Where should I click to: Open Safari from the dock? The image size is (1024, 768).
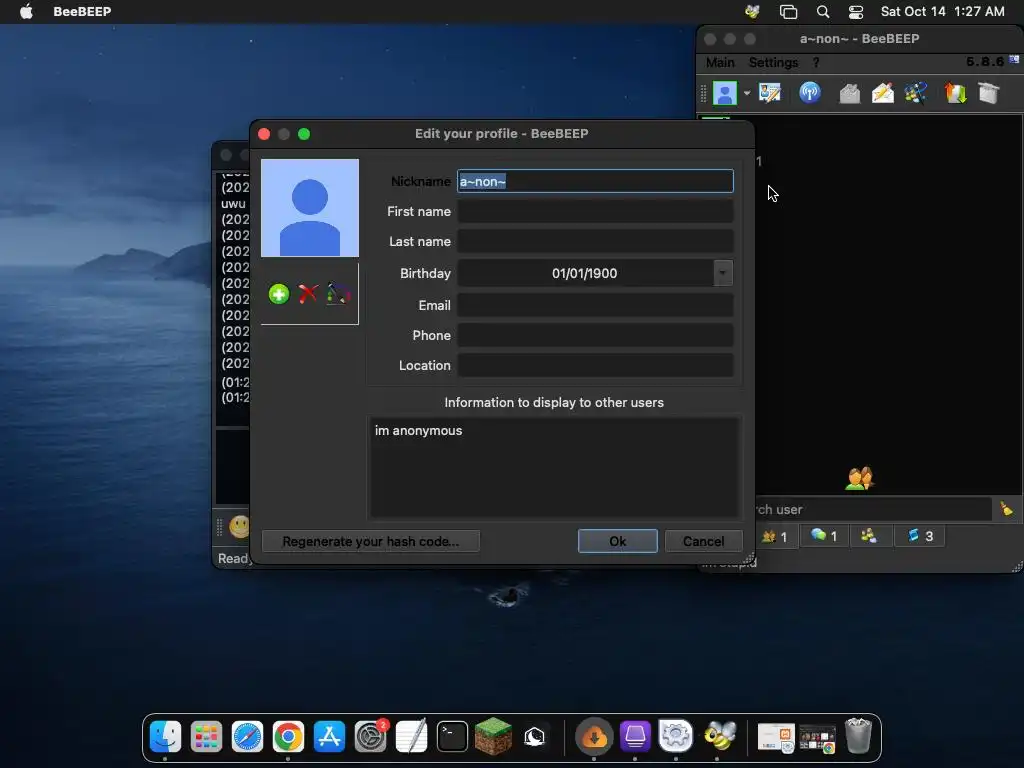pyautogui.click(x=248, y=737)
